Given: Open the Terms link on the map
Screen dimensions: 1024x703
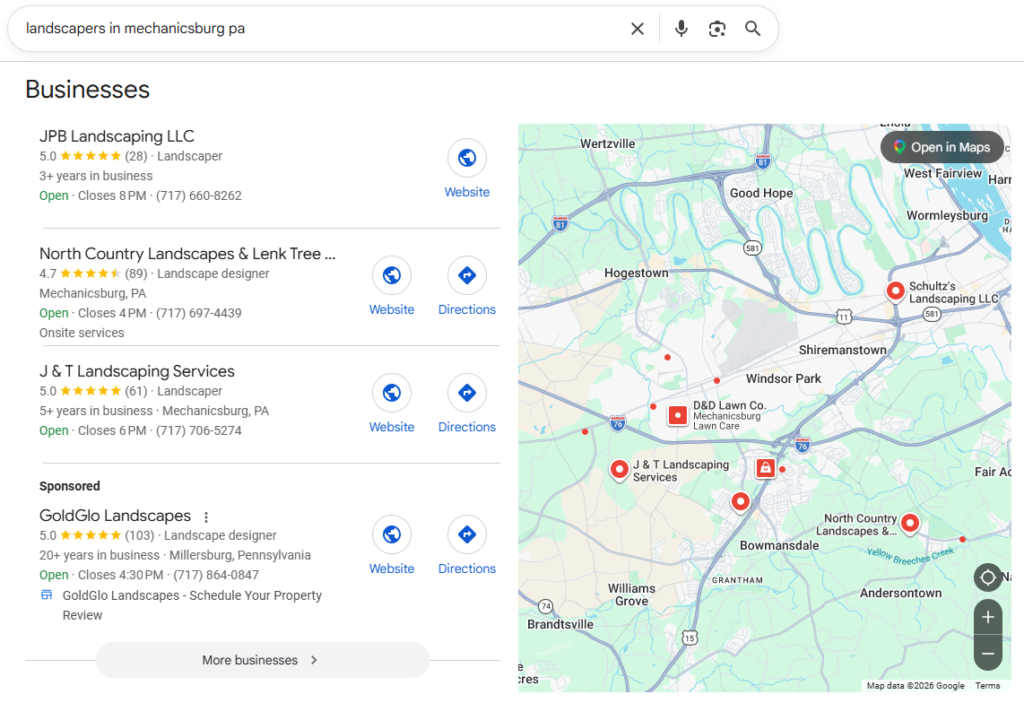Looking at the screenshot, I should (x=988, y=685).
